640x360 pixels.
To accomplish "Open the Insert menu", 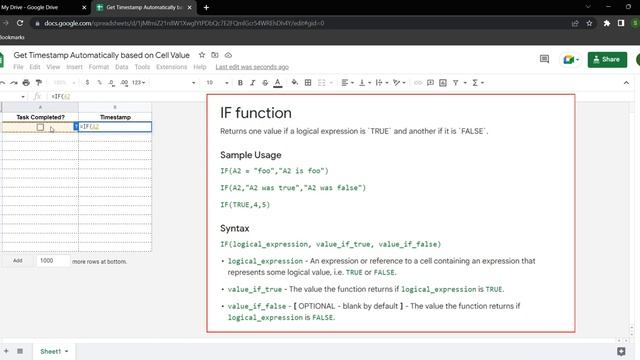I will click(x=74, y=67).
